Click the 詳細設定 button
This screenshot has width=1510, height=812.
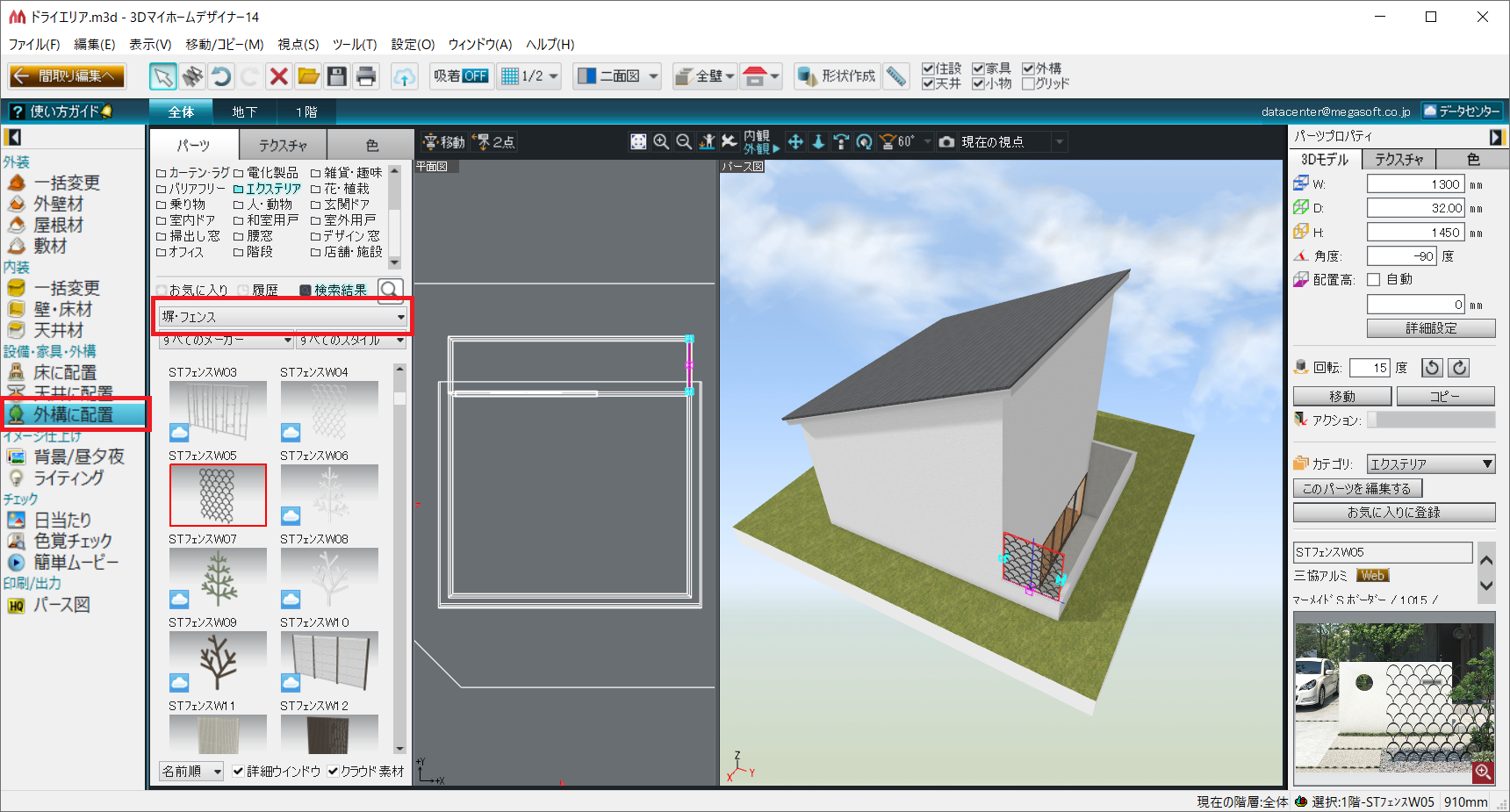coord(1431,328)
